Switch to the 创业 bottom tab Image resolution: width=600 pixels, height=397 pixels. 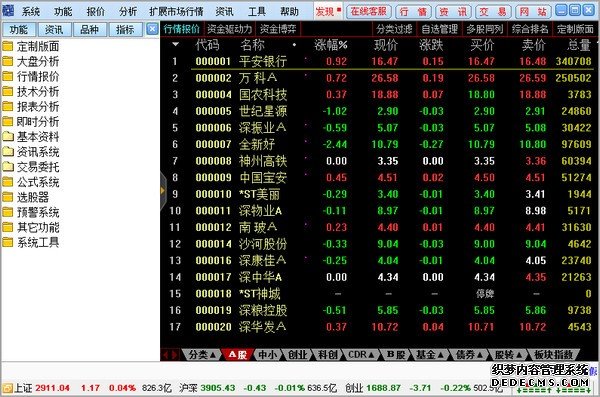pos(297,355)
